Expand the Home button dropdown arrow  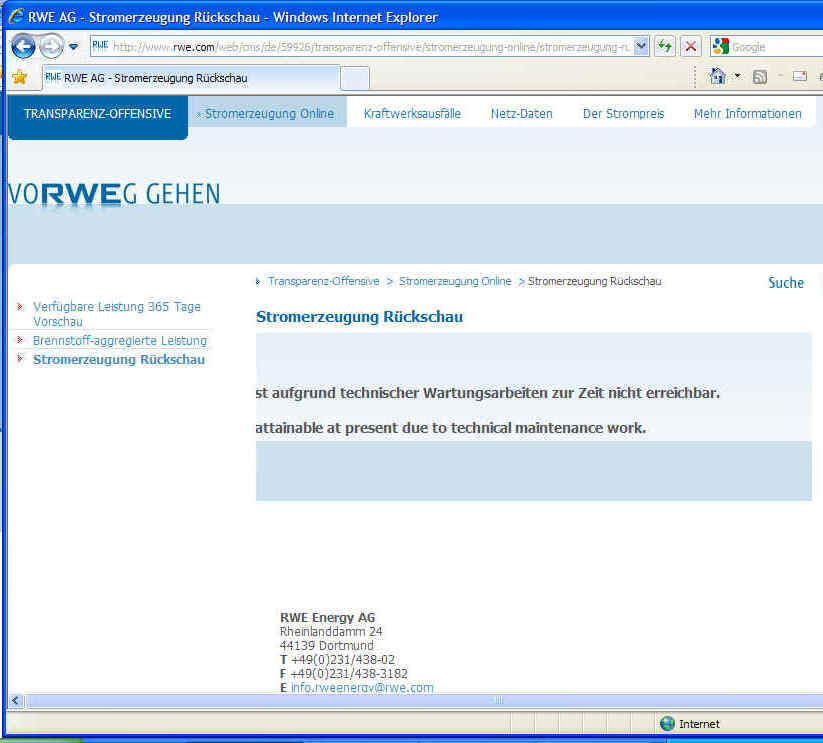tap(737, 77)
